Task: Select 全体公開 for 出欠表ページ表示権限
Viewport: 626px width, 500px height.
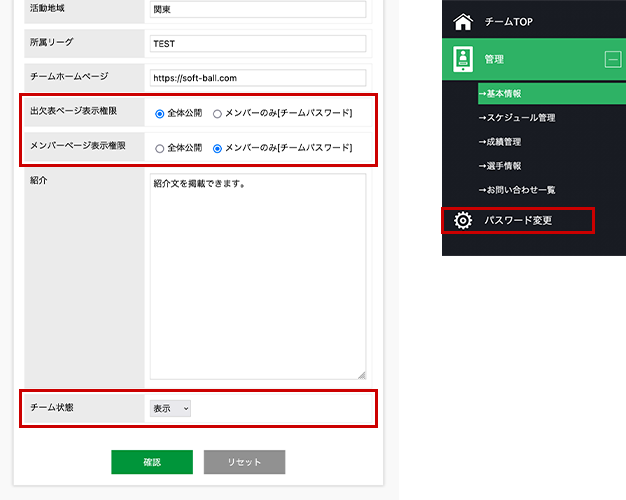Action: click(x=160, y=114)
